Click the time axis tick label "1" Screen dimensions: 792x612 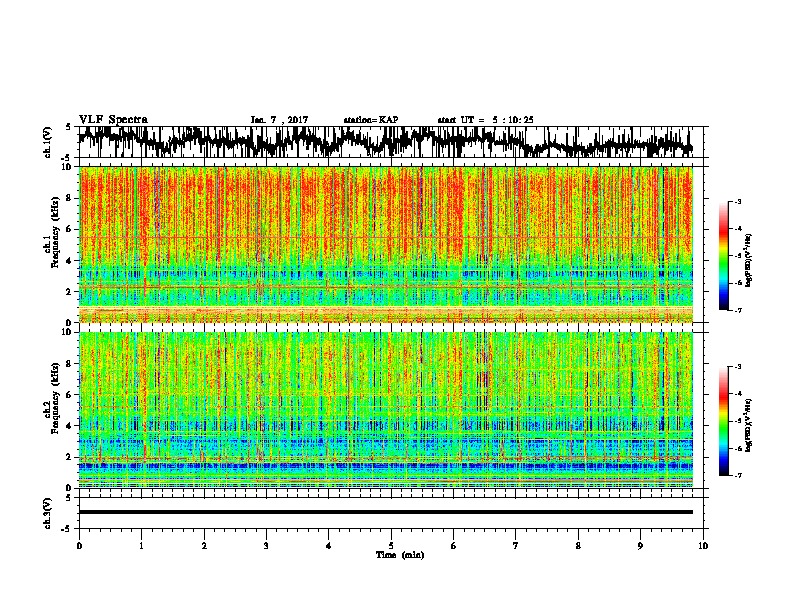pos(141,546)
